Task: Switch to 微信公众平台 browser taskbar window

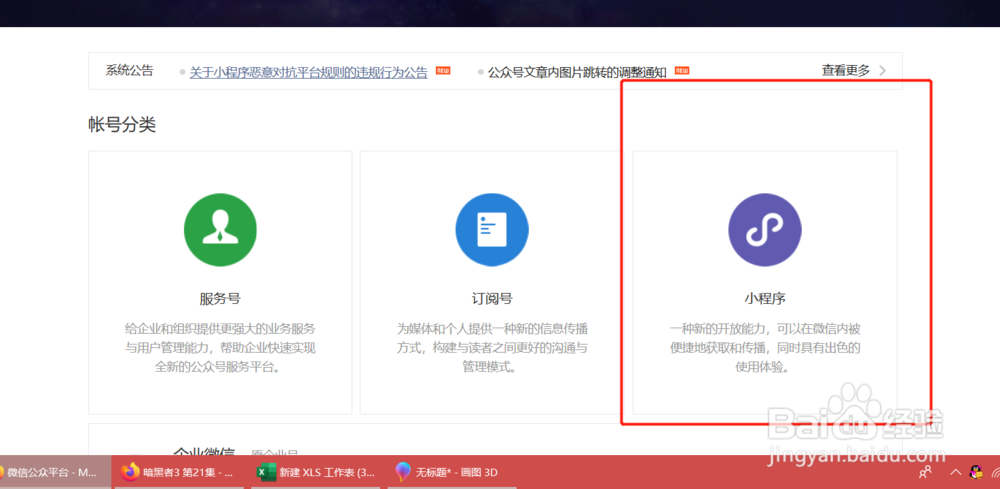Action: click(55, 472)
